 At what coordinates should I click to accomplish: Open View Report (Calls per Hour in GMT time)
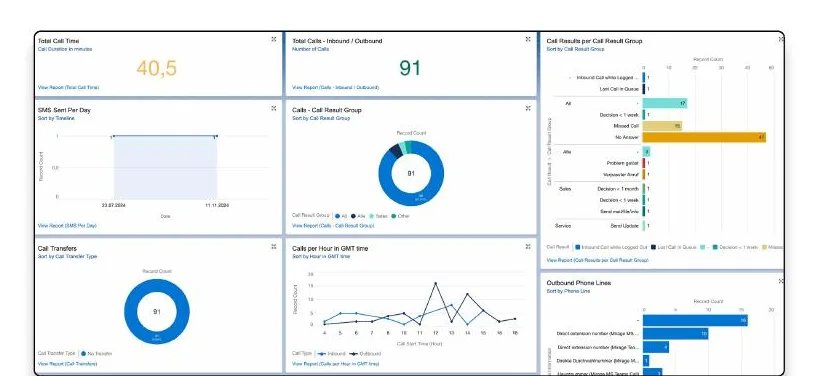[336, 364]
